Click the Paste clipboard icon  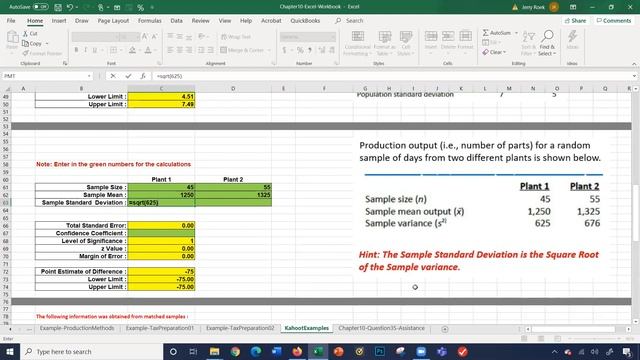[12, 38]
